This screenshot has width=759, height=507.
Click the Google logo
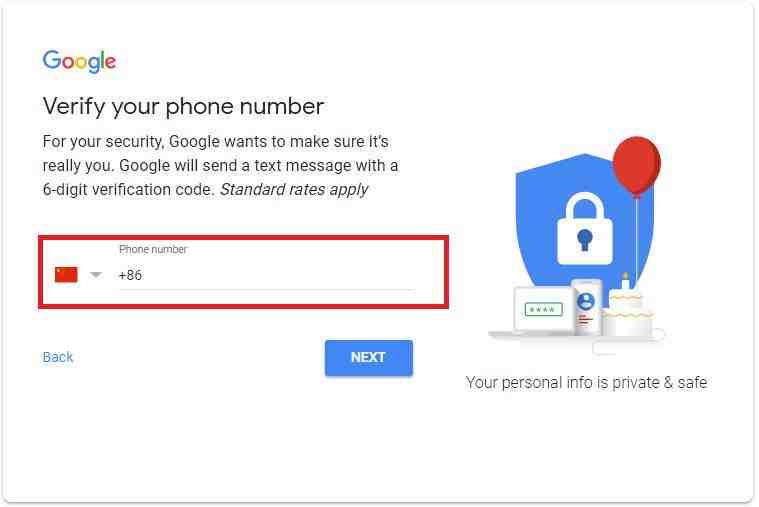(x=79, y=61)
